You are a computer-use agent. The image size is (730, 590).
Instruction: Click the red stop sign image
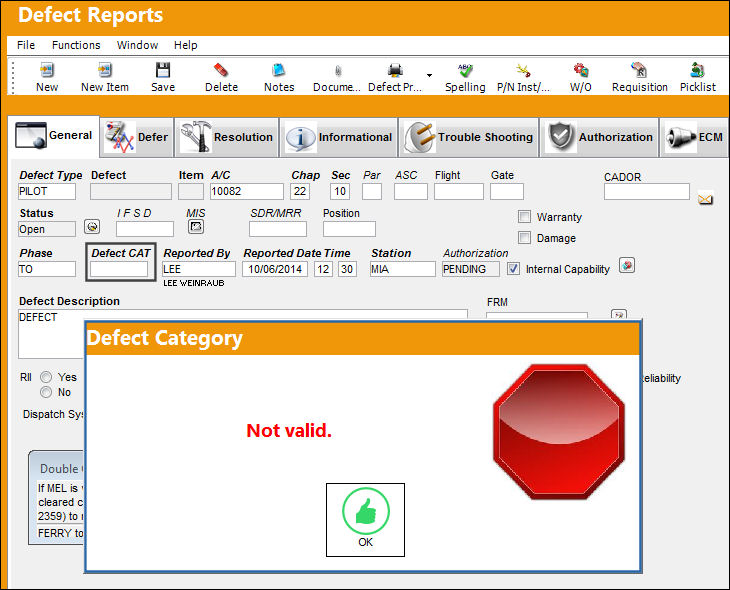click(559, 432)
